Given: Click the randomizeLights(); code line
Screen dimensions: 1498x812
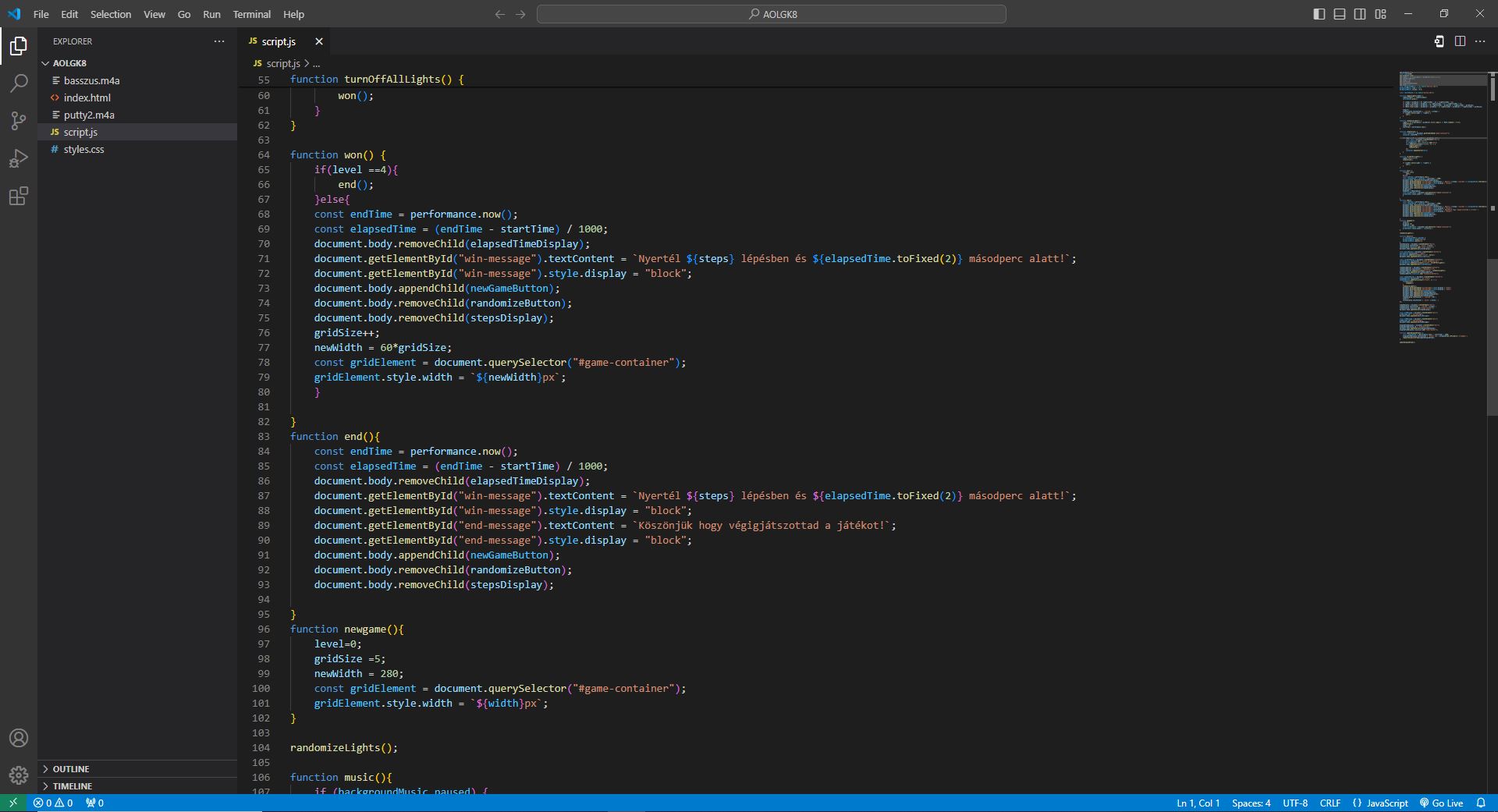Looking at the screenshot, I should tap(343, 747).
